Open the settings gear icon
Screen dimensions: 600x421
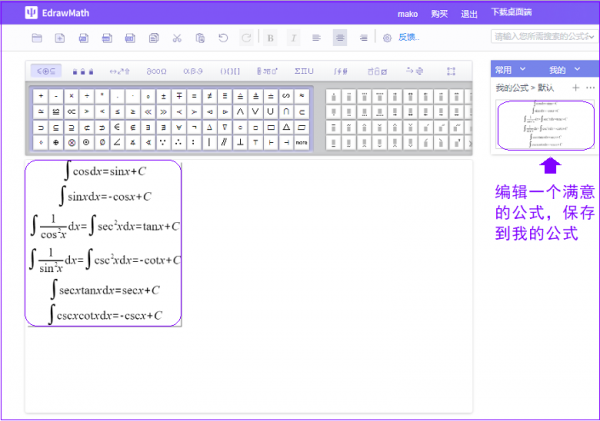click(x=388, y=38)
